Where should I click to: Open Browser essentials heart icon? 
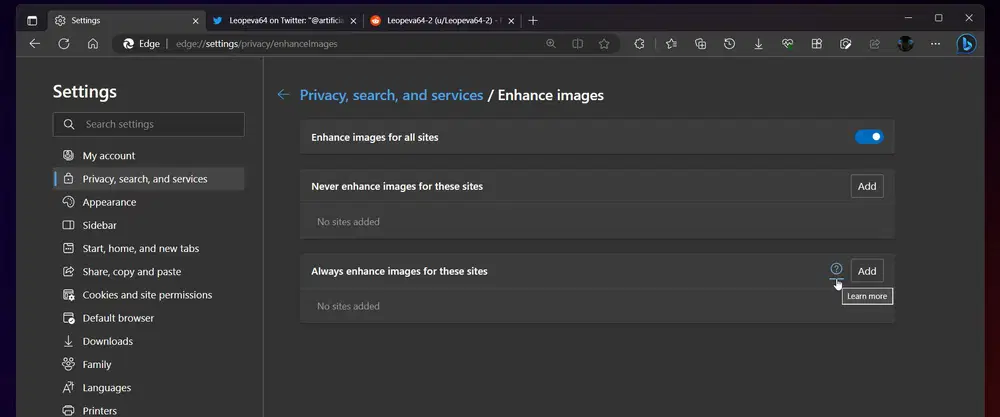click(x=788, y=44)
